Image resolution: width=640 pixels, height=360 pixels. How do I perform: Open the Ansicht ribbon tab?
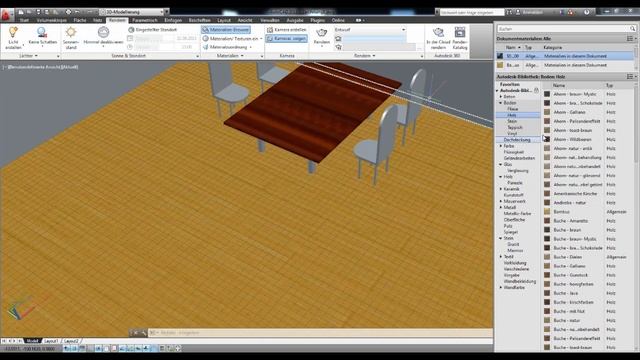245,20
